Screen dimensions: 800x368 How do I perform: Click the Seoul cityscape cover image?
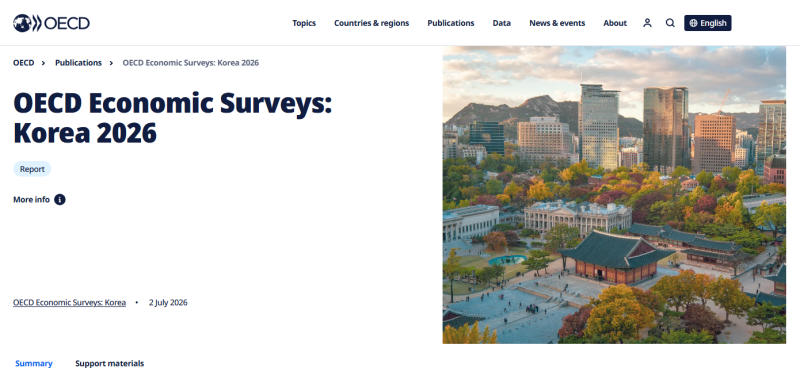pos(614,194)
